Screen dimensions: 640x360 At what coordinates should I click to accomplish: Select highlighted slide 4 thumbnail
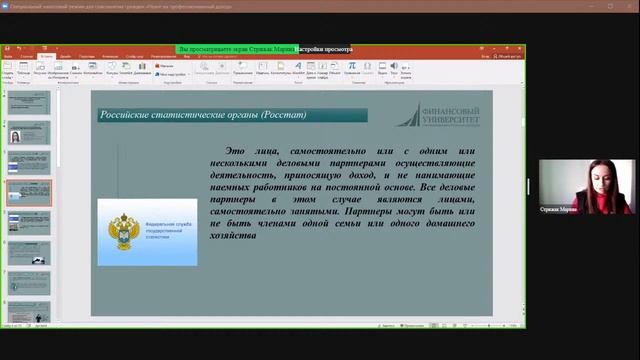tap(29, 193)
